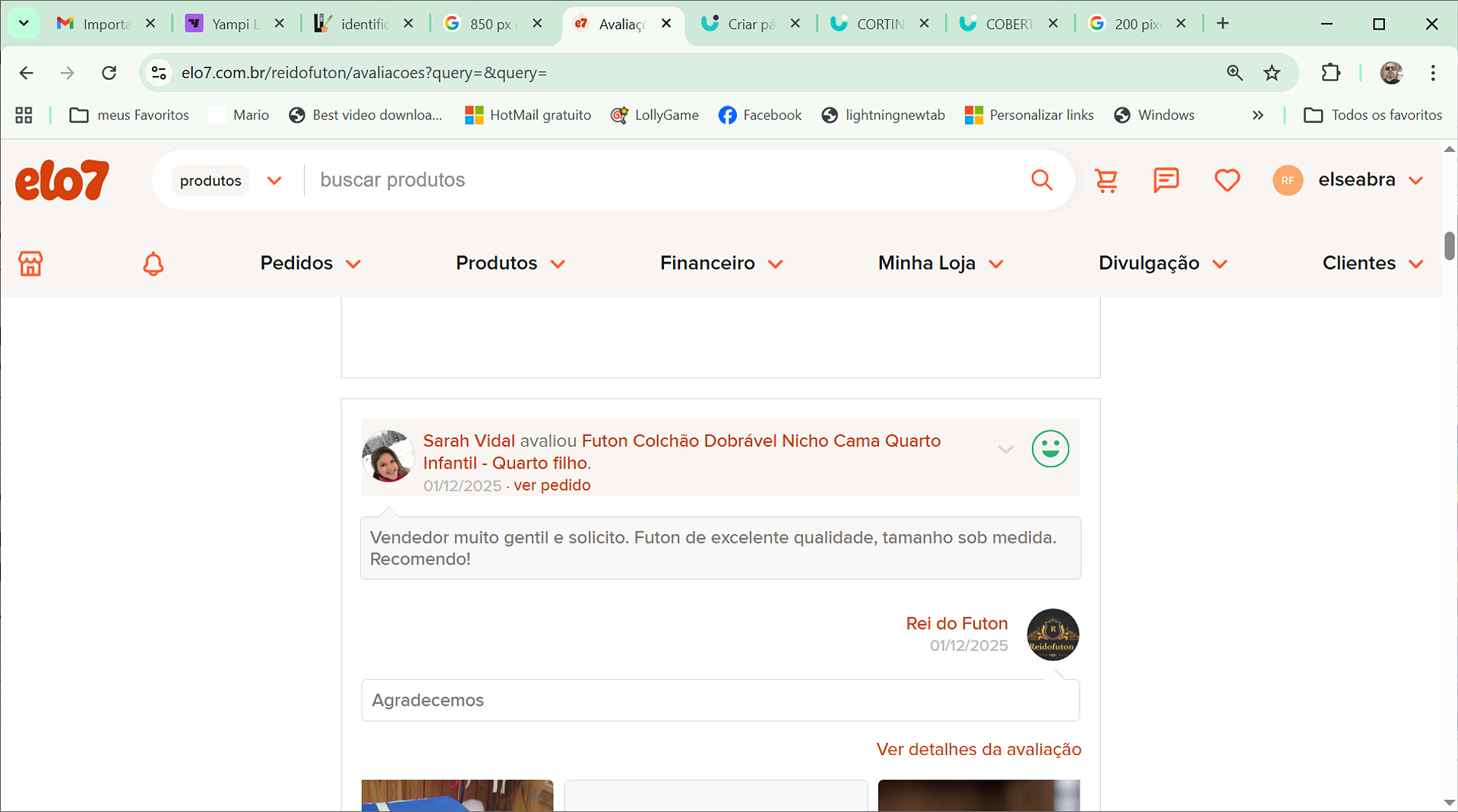
Task: Open browser extensions icon
Action: (1330, 73)
